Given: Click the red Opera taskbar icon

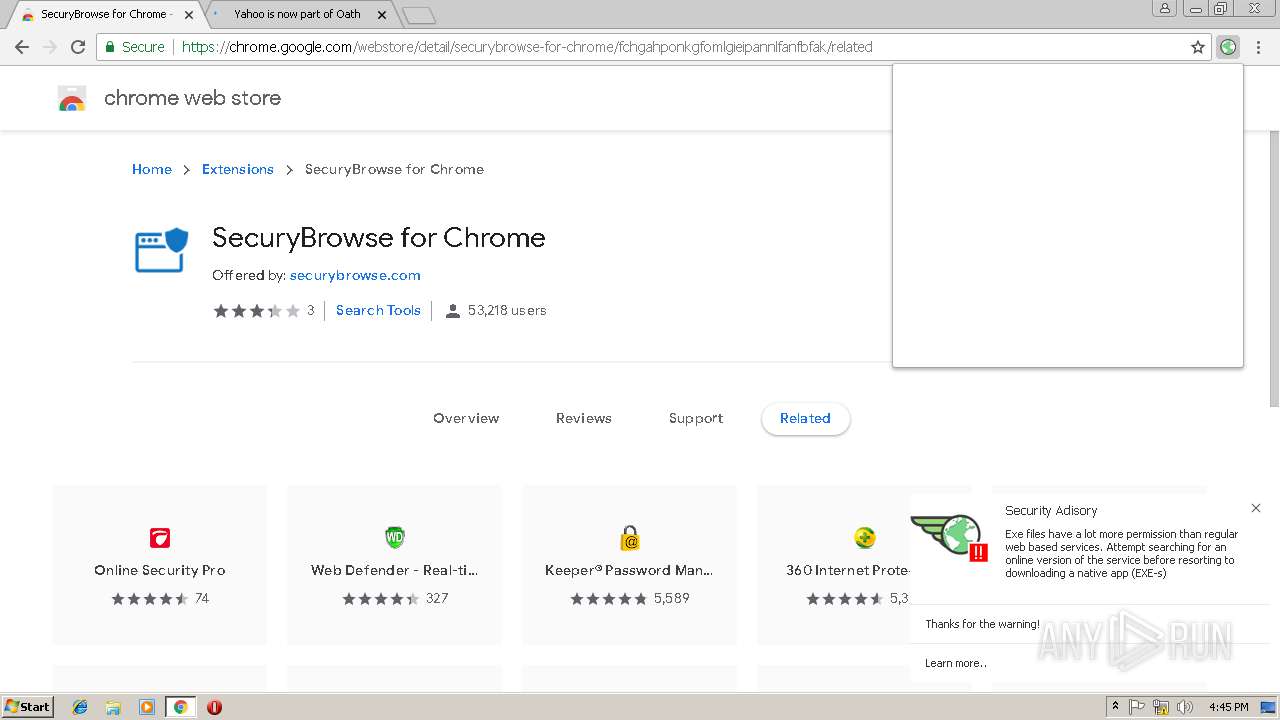Looking at the screenshot, I should 214,707.
